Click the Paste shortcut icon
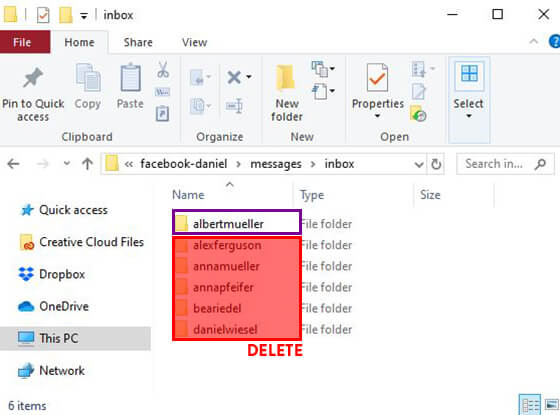 162,114
